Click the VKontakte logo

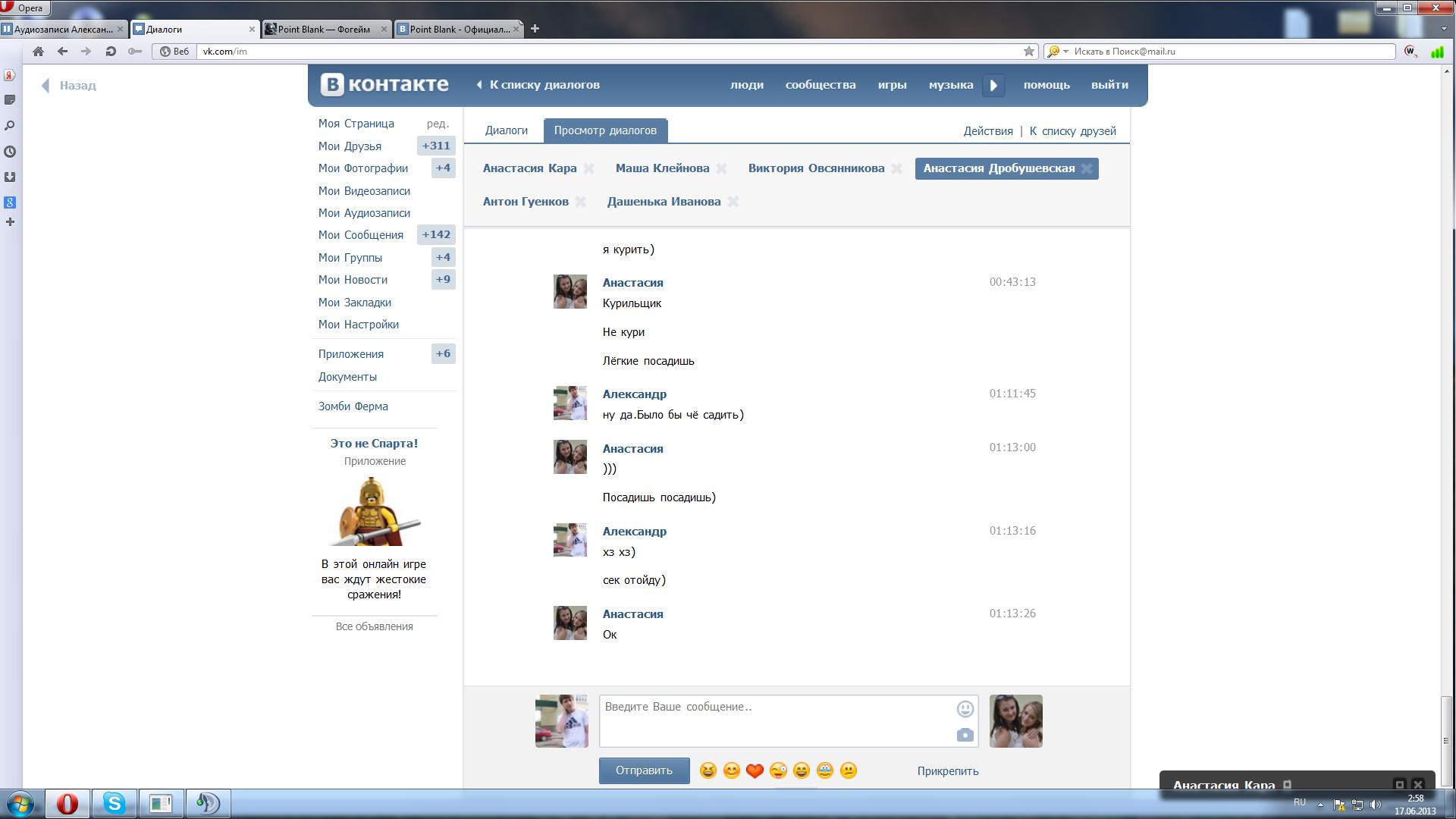pos(384,84)
